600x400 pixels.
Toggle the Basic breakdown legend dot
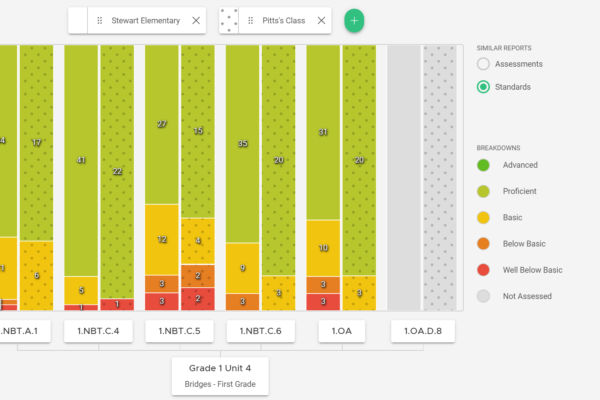(483, 217)
